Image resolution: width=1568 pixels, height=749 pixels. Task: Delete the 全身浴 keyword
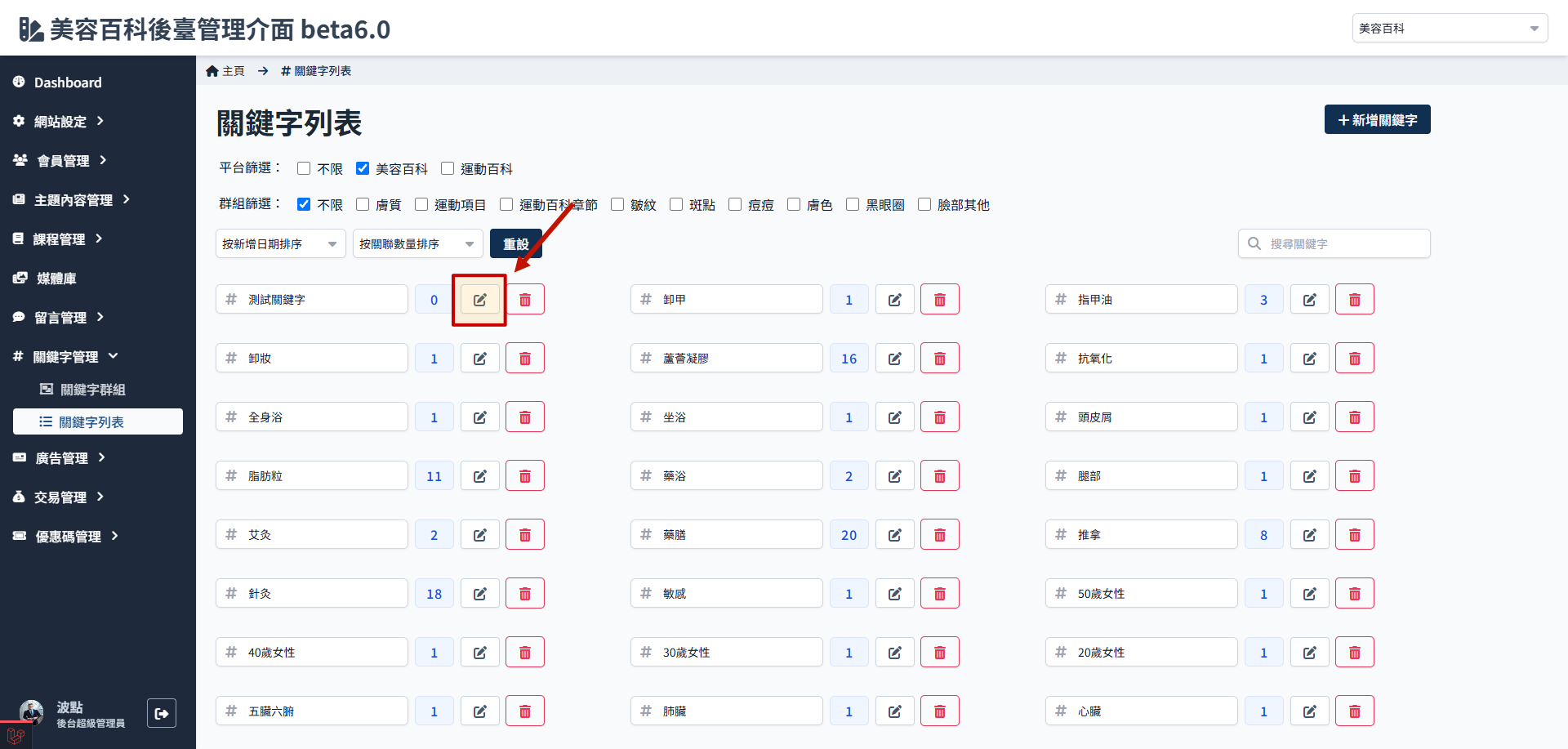pyautogui.click(x=525, y=417)
